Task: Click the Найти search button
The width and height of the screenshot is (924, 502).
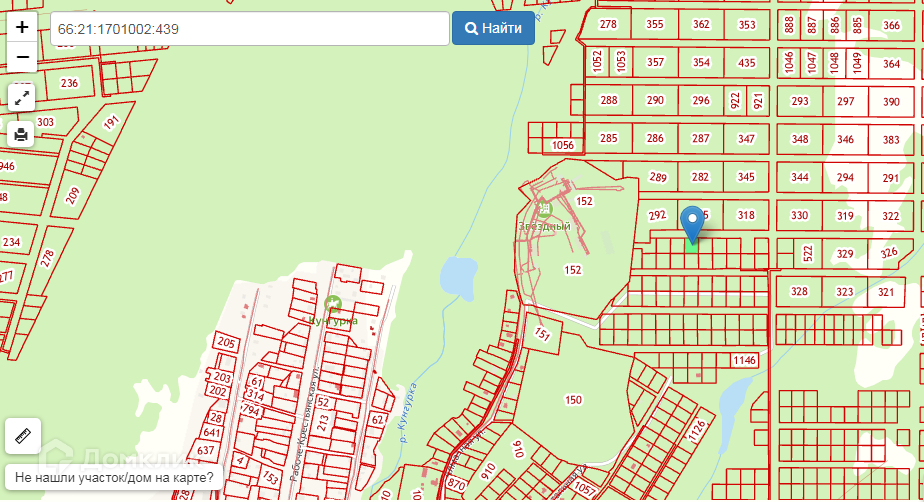Action: point(494,28)
